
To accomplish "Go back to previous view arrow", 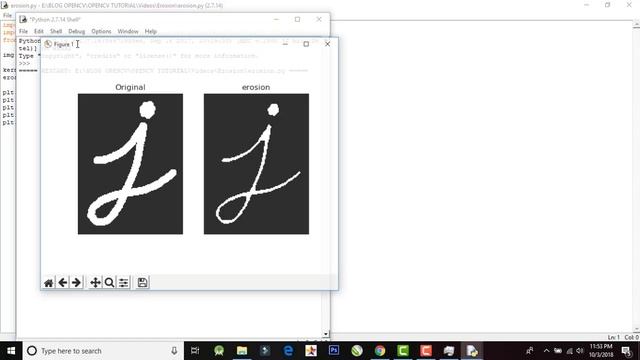I will (x=62, y=282).
